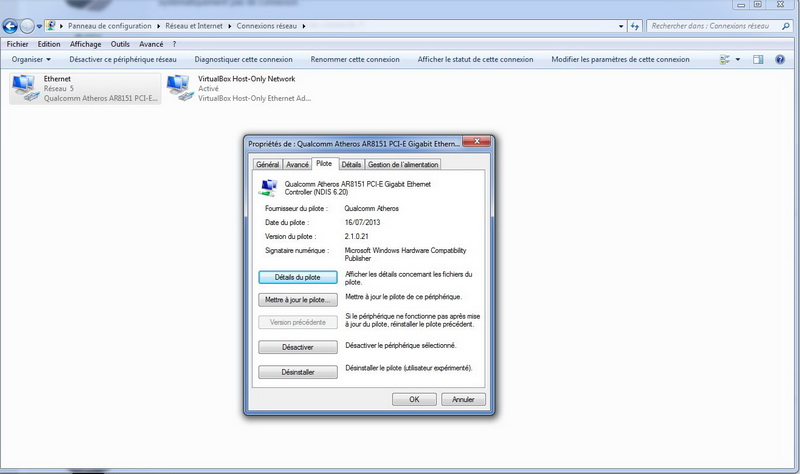Switch to the Avancé tab in properties

pos(297,165)
